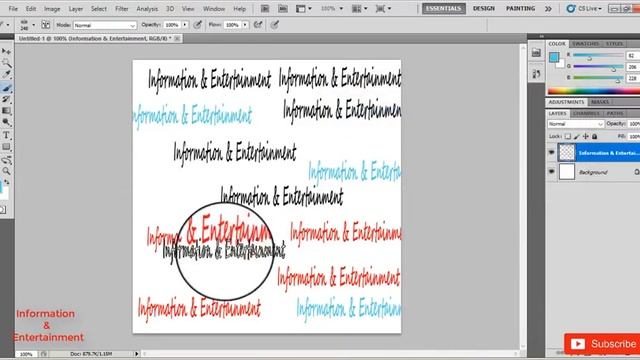Viewport: 640px width, 360px height.
Task: Click the foreground color swatch in Color panel
Action: [554, 57]
